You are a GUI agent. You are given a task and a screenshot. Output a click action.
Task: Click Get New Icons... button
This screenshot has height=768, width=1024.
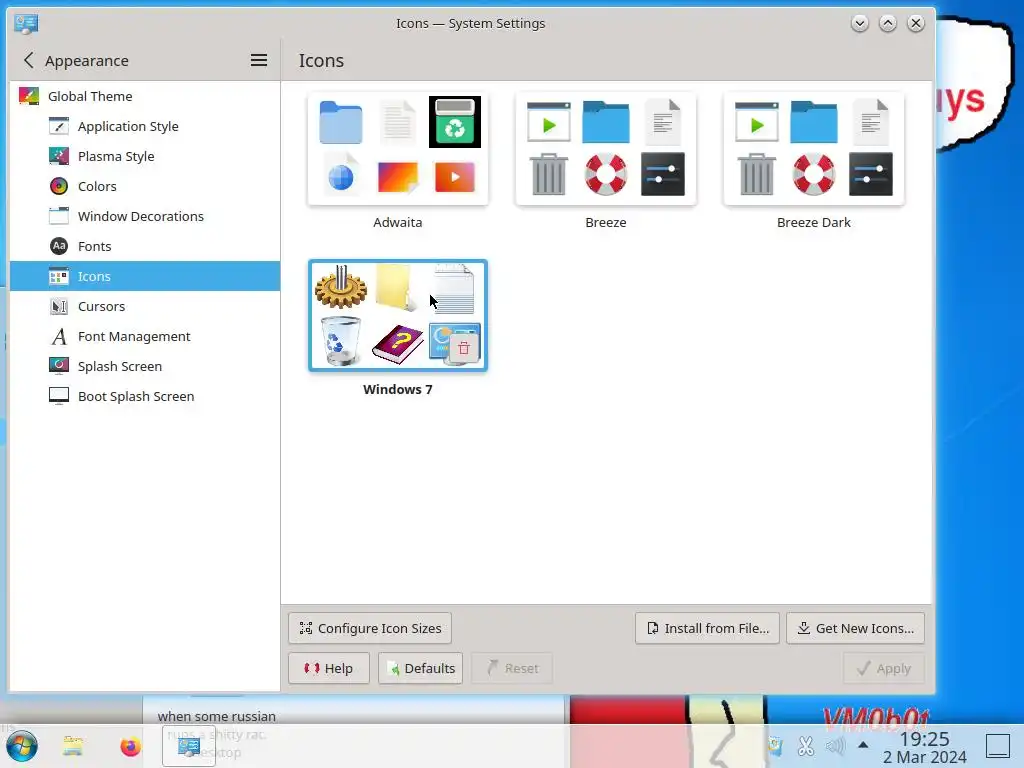pyautogui.click(x=856, y=628)
